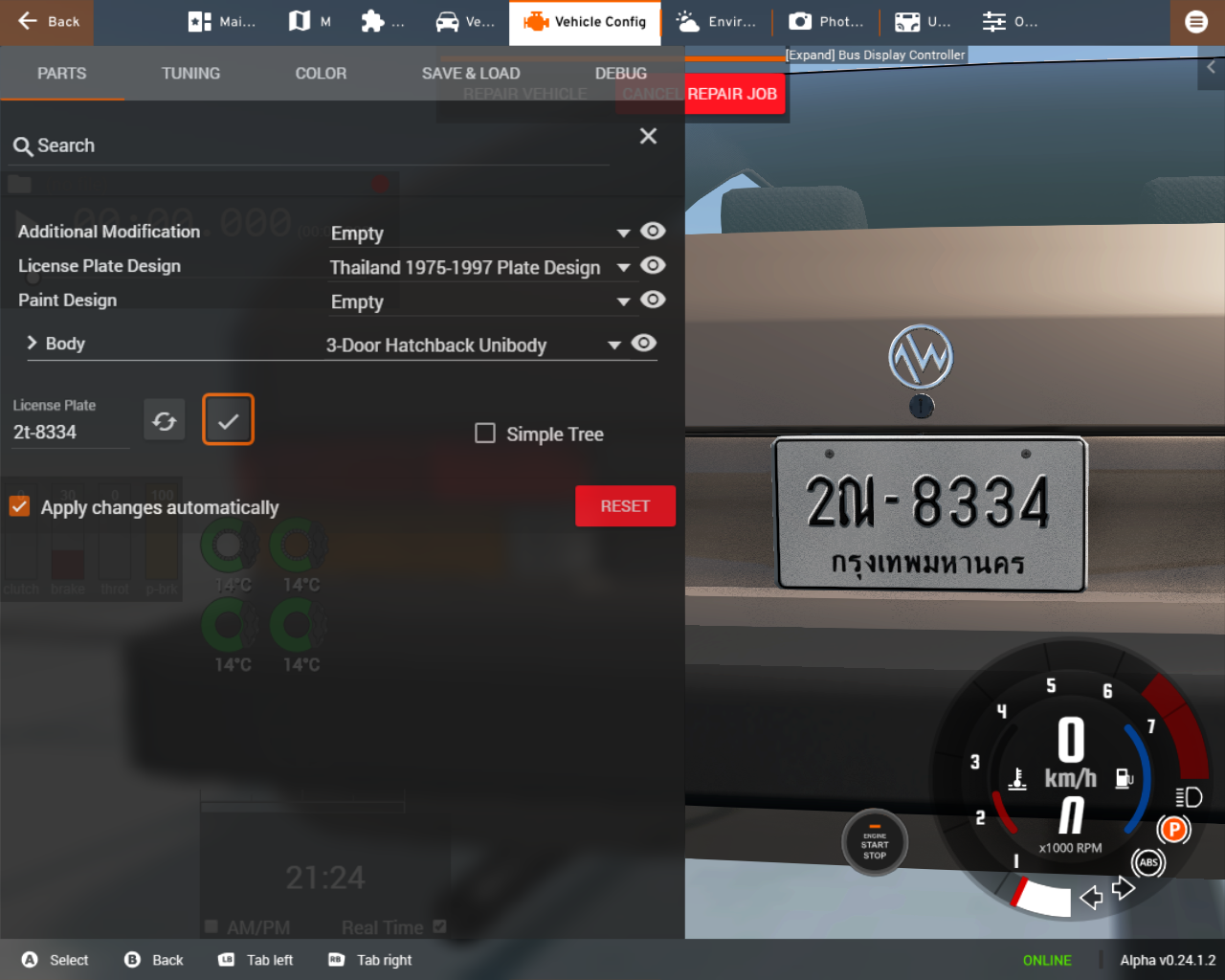The width and height of the screenshot is (1225, 980).
Task: Toggle Paint Design eye visibility
Action: (653, 300)
